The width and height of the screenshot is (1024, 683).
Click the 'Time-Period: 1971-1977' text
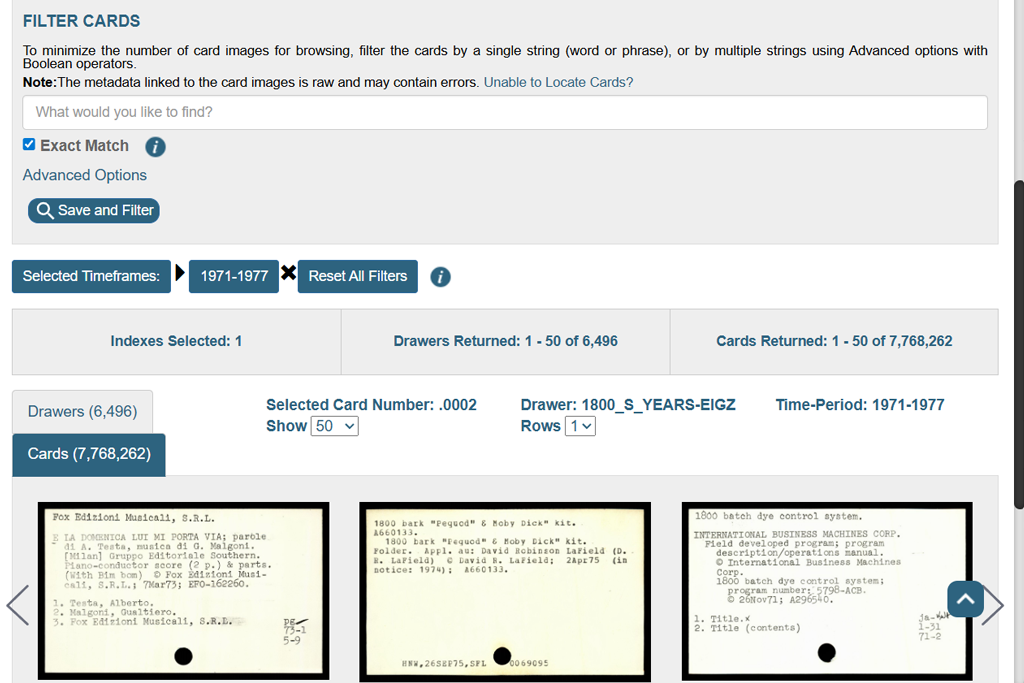coord(859,405)
